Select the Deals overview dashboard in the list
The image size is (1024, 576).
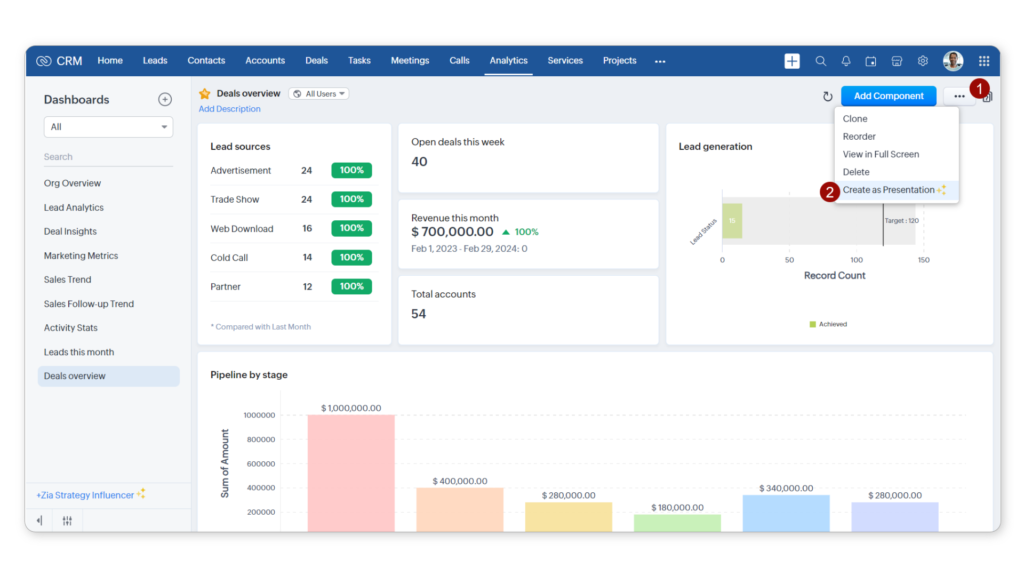pyautogui.click(x=108, y=375)
